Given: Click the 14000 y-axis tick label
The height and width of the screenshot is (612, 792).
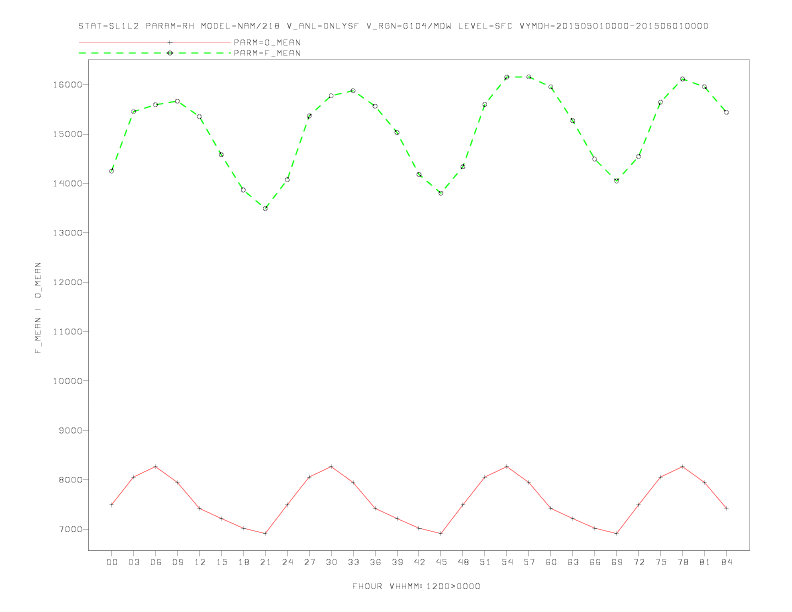Looking at the screenshot, I should 68,184.
